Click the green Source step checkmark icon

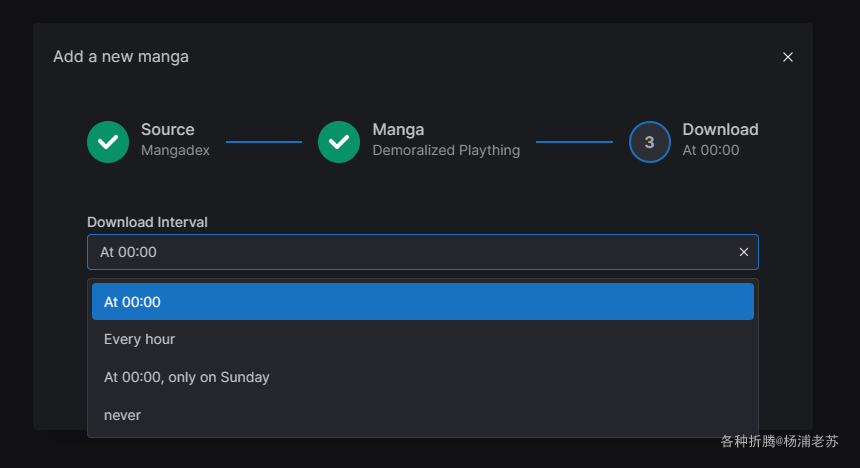coord(108,142)
